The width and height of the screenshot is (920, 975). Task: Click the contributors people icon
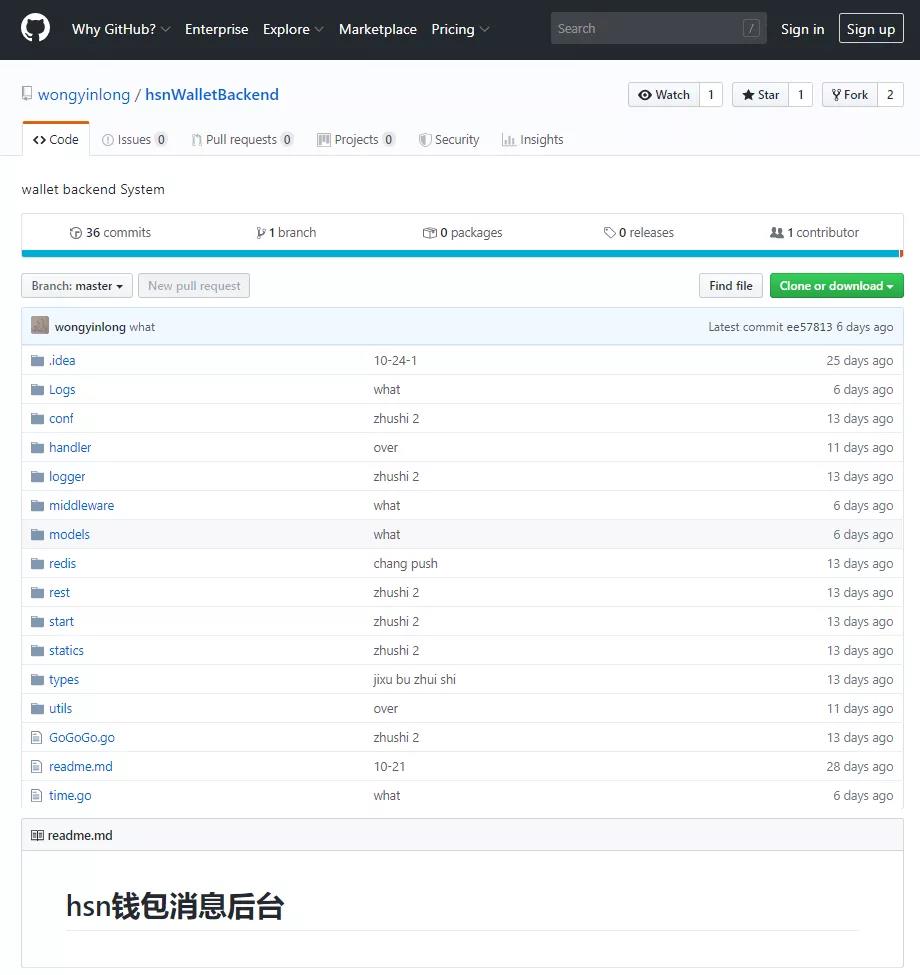point(776,233)
